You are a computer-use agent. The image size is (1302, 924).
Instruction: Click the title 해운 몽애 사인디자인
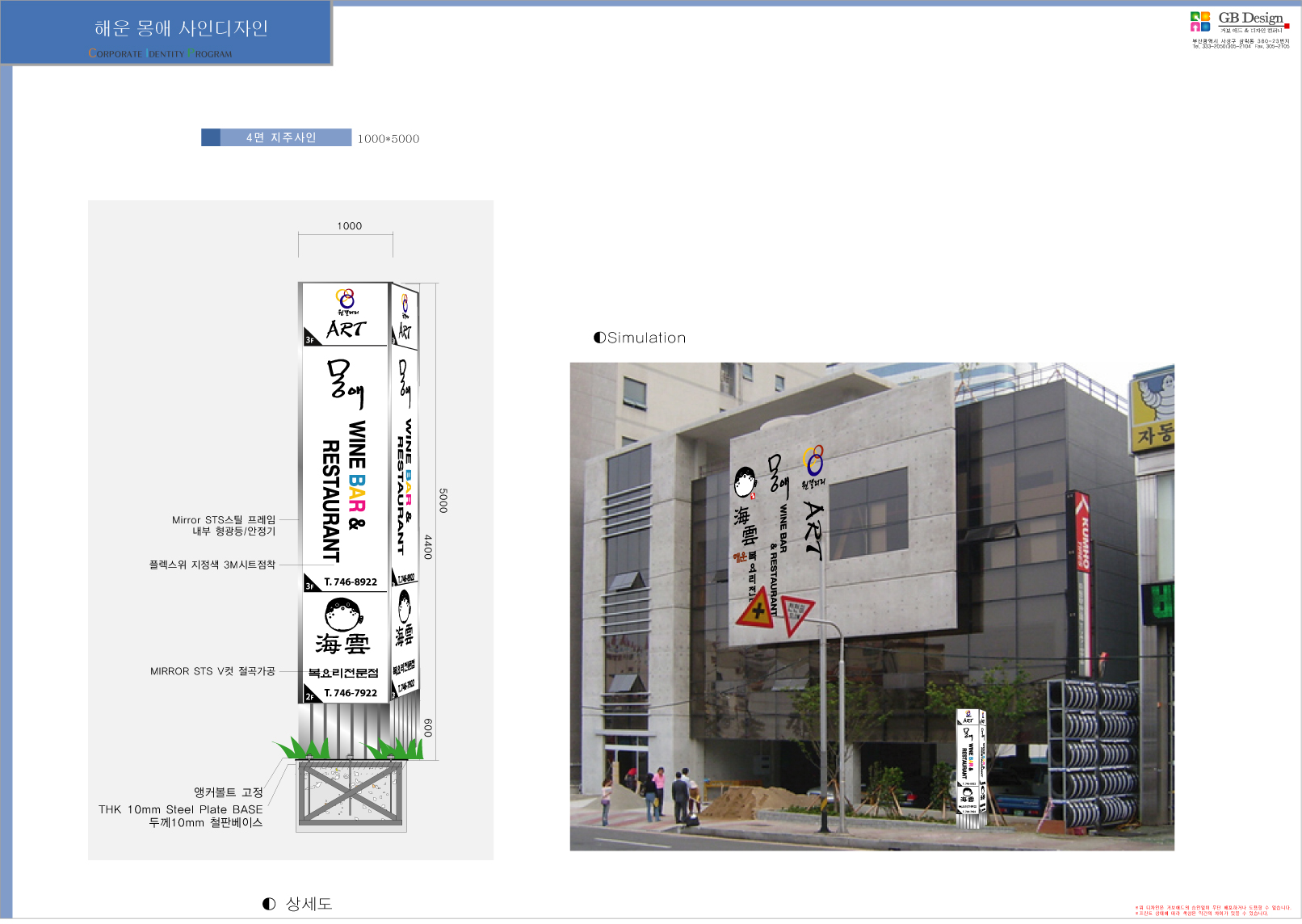[181, 28]
